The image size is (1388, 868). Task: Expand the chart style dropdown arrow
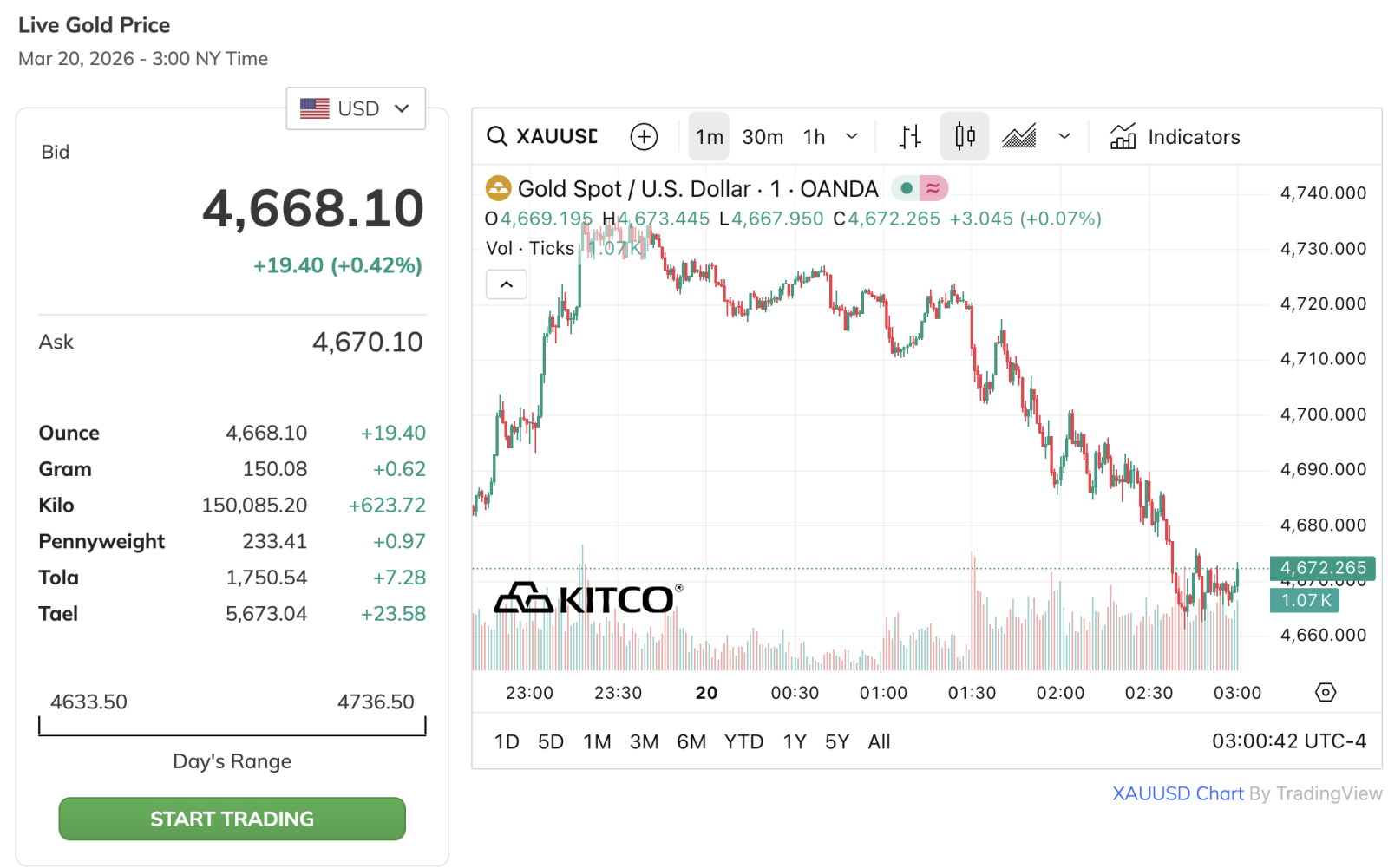1064,136
